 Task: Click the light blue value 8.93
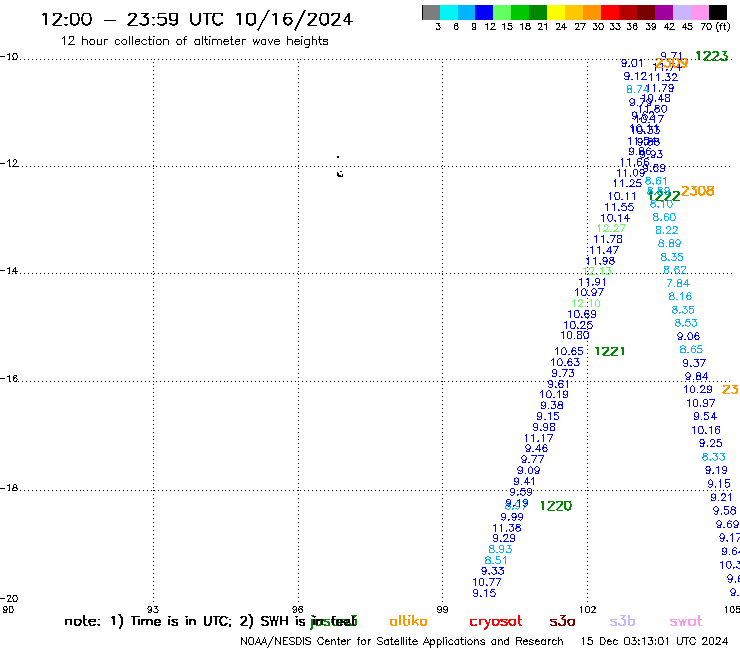500,549
